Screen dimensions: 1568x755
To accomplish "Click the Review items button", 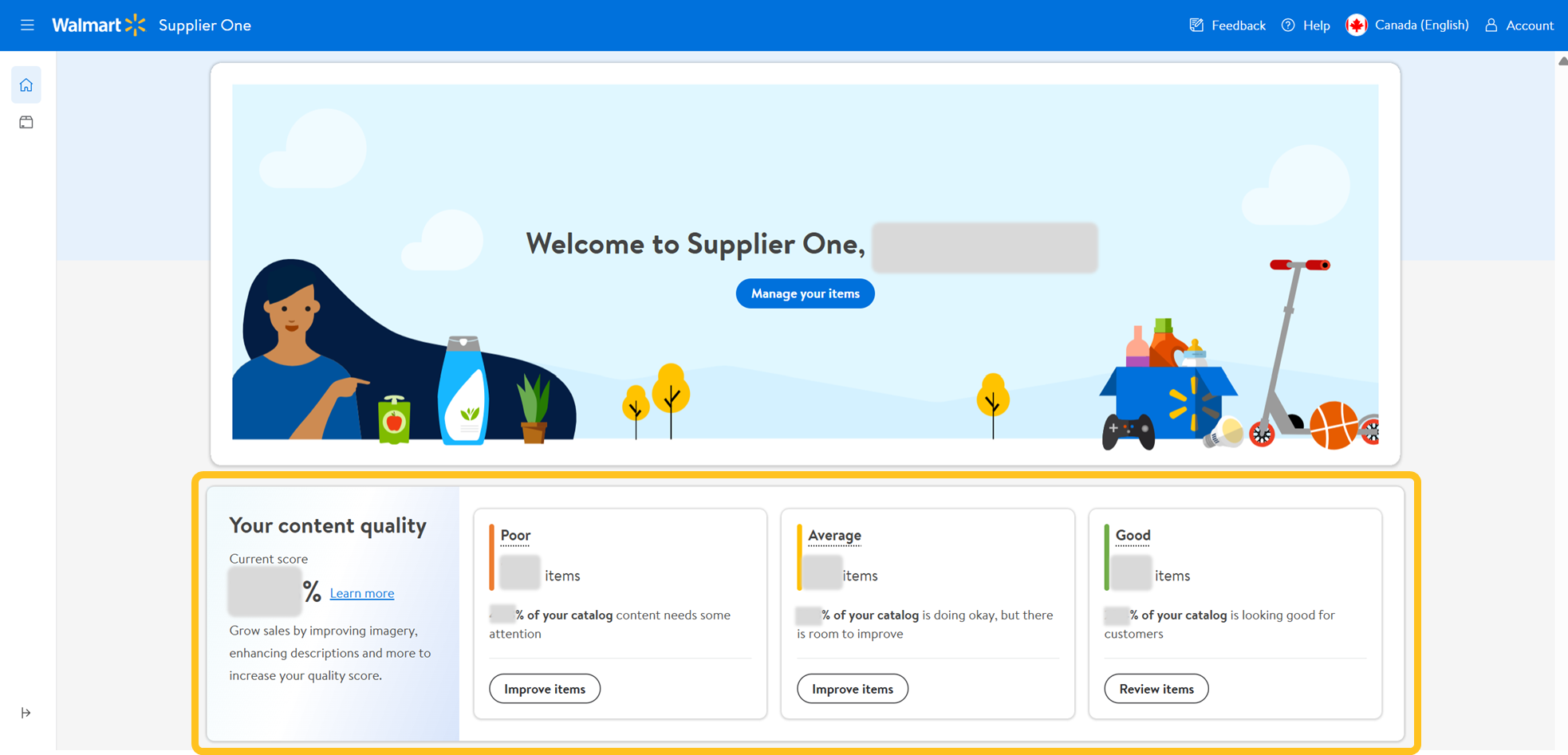I will click(x=1156, y=689).
